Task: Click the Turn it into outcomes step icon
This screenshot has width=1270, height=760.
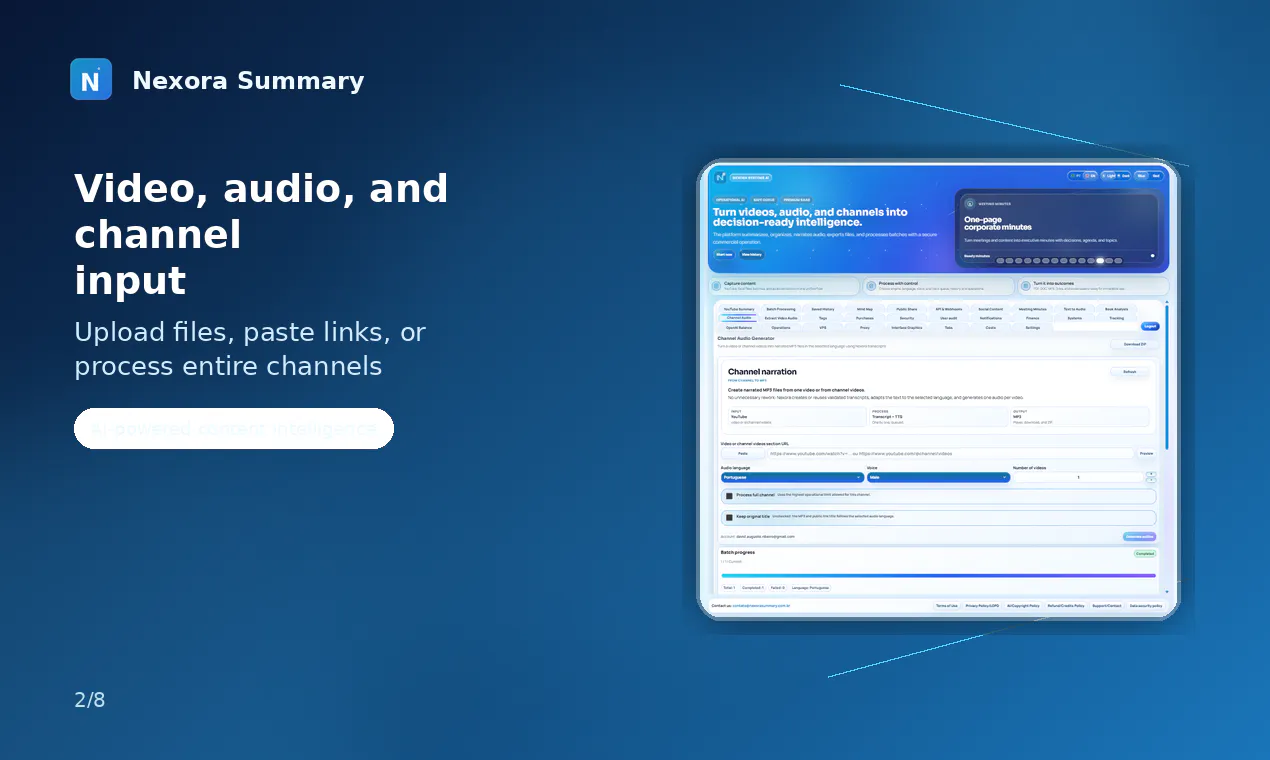Action: click(1025, 286)
